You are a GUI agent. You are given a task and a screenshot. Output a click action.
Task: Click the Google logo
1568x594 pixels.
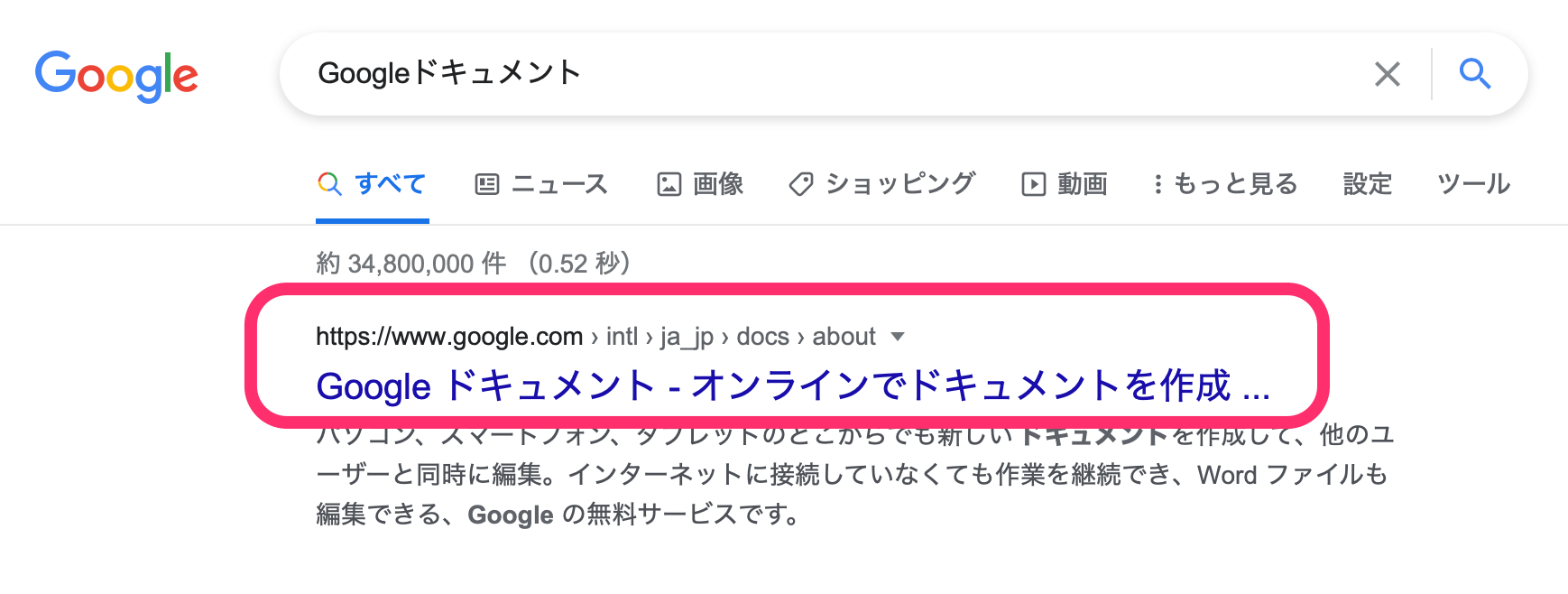click(116, 76)
